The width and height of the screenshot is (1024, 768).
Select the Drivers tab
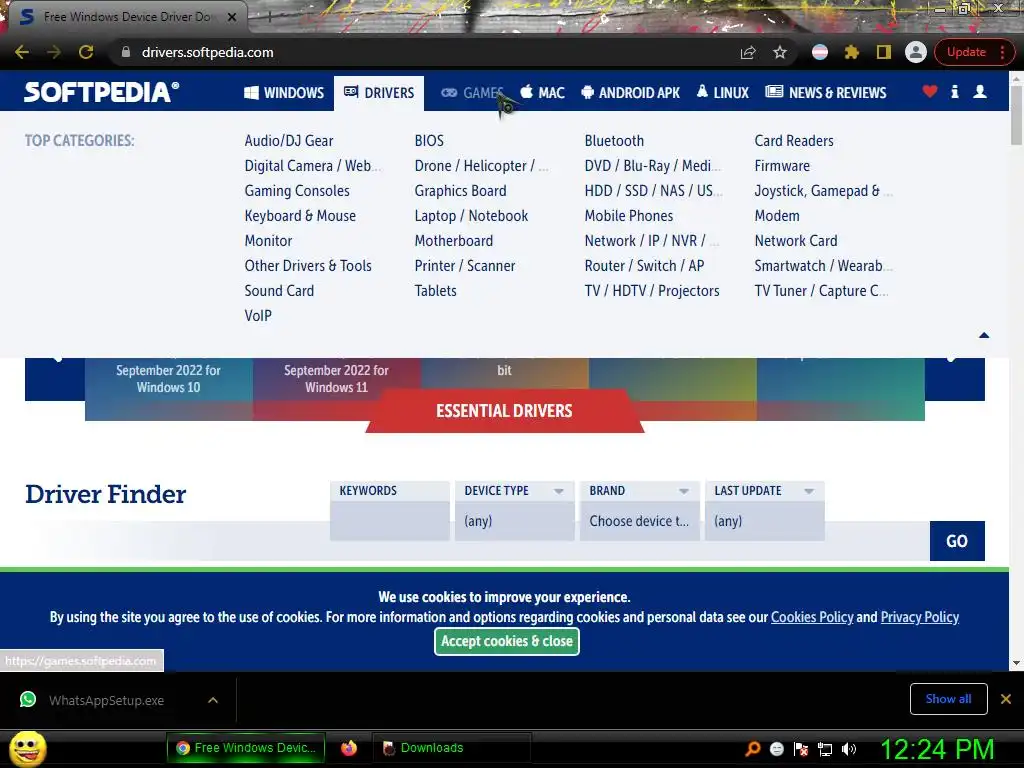pyautogui.click(x=379, y=93)
